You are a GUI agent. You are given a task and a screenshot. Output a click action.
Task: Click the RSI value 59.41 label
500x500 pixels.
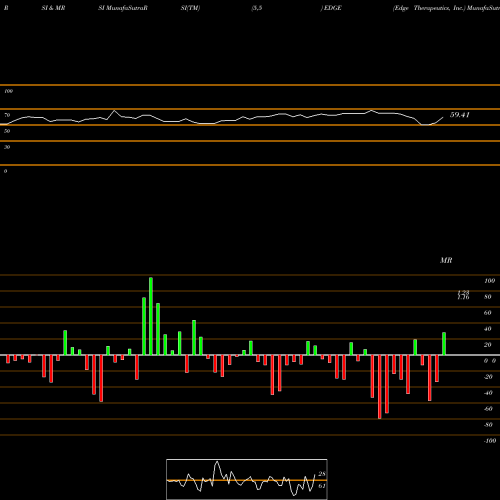point(460,115)
